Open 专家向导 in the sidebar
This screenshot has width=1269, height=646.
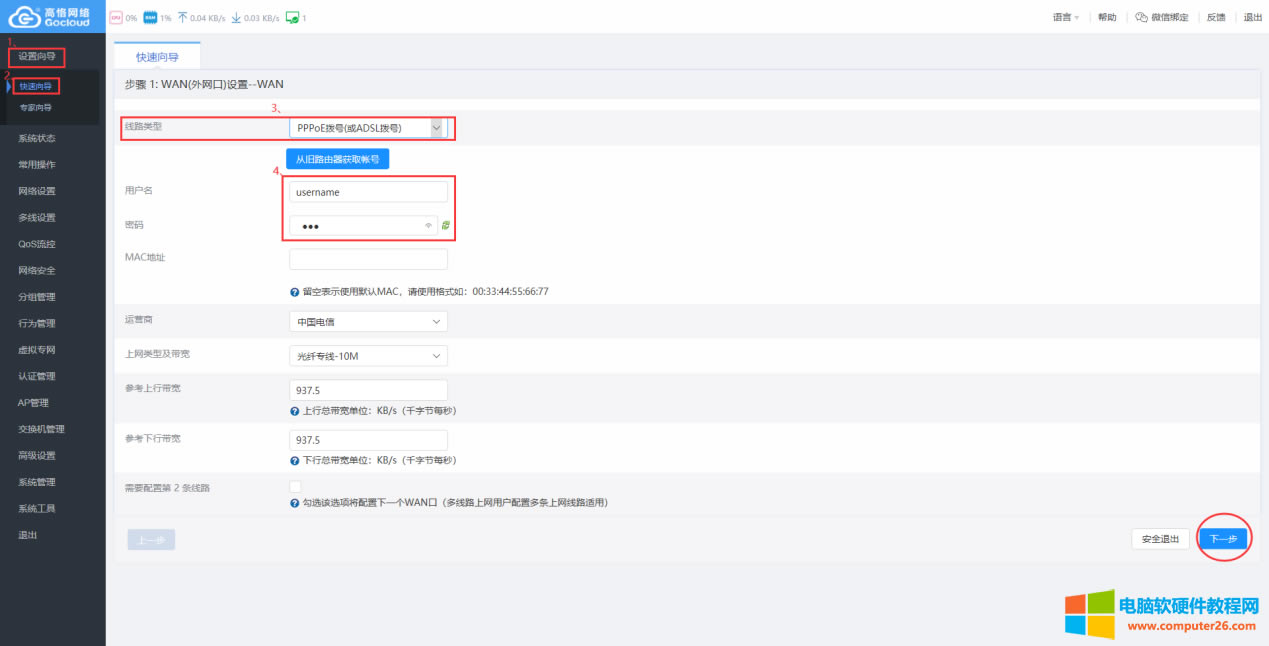tap(37, 107)
